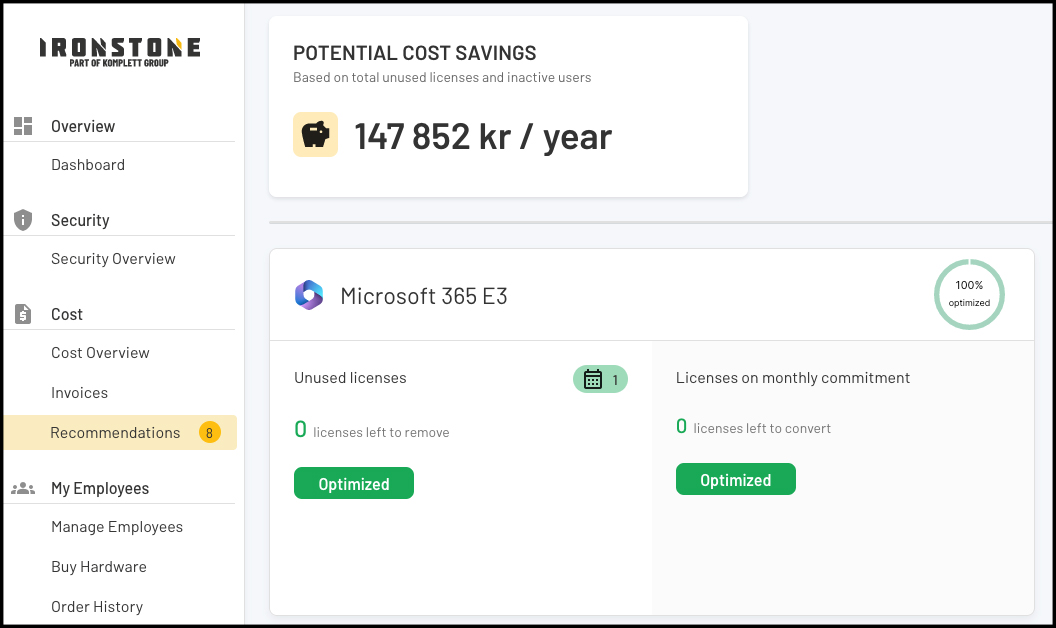Click the My Employees people icon
This screenshot has height=628, width=1056.
[x=23, y=488]
